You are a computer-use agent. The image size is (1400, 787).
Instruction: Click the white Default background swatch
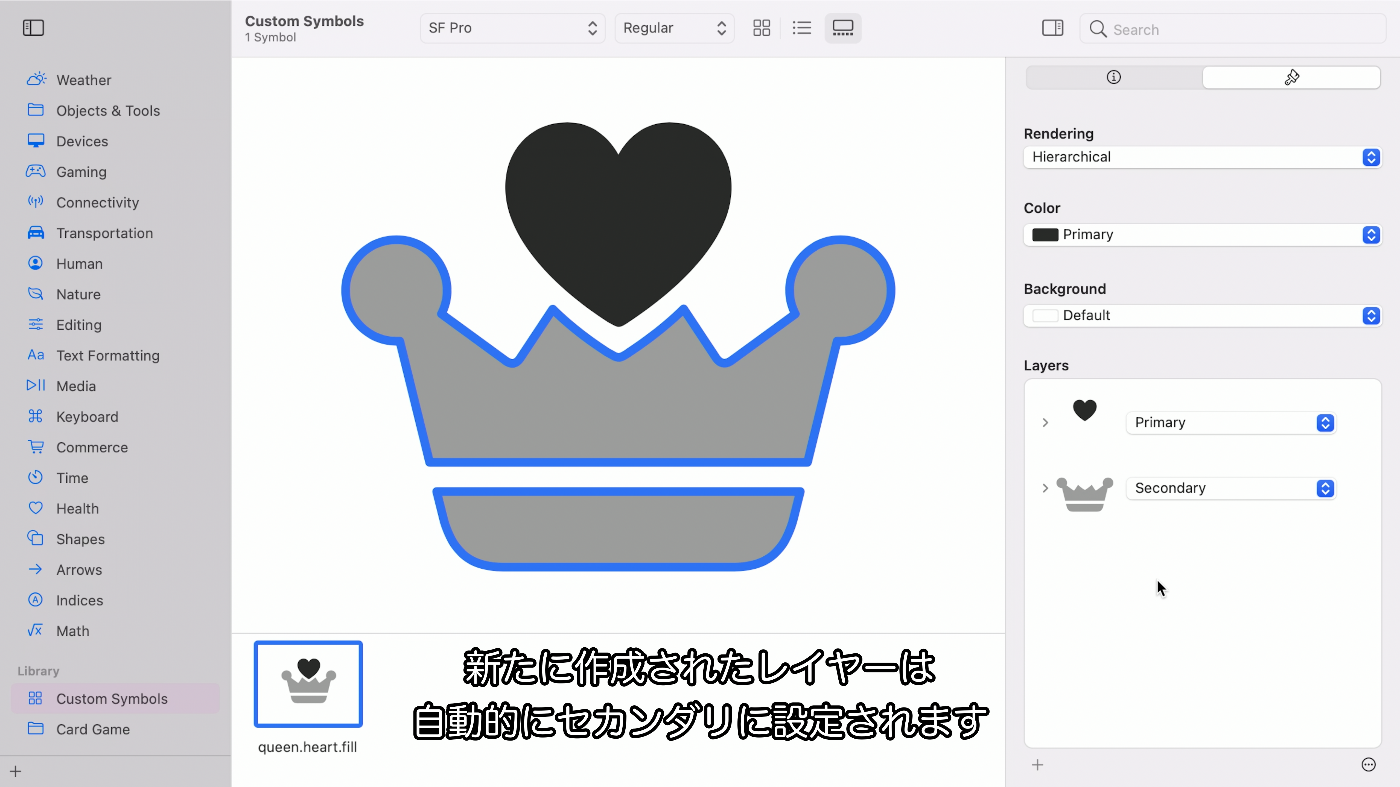tap(1045, 316)
